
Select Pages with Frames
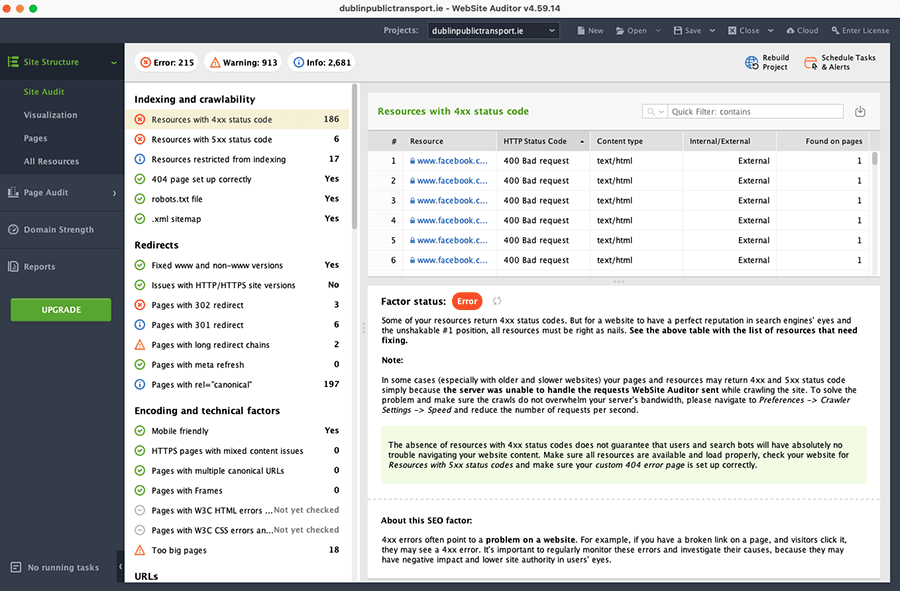pos(236,490)
